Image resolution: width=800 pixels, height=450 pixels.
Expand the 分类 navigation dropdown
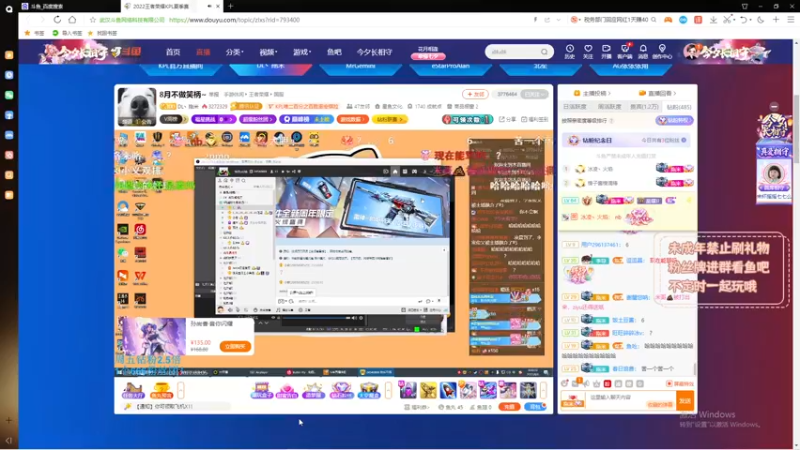(x=234, y=52)
